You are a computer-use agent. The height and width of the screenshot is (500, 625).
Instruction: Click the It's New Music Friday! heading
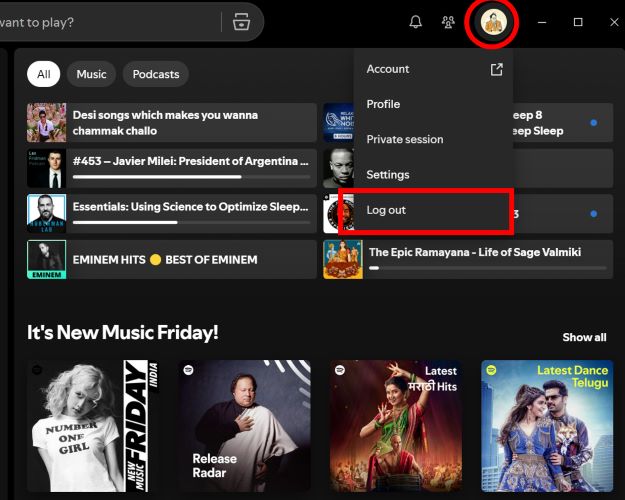click(x=123, y=333)
